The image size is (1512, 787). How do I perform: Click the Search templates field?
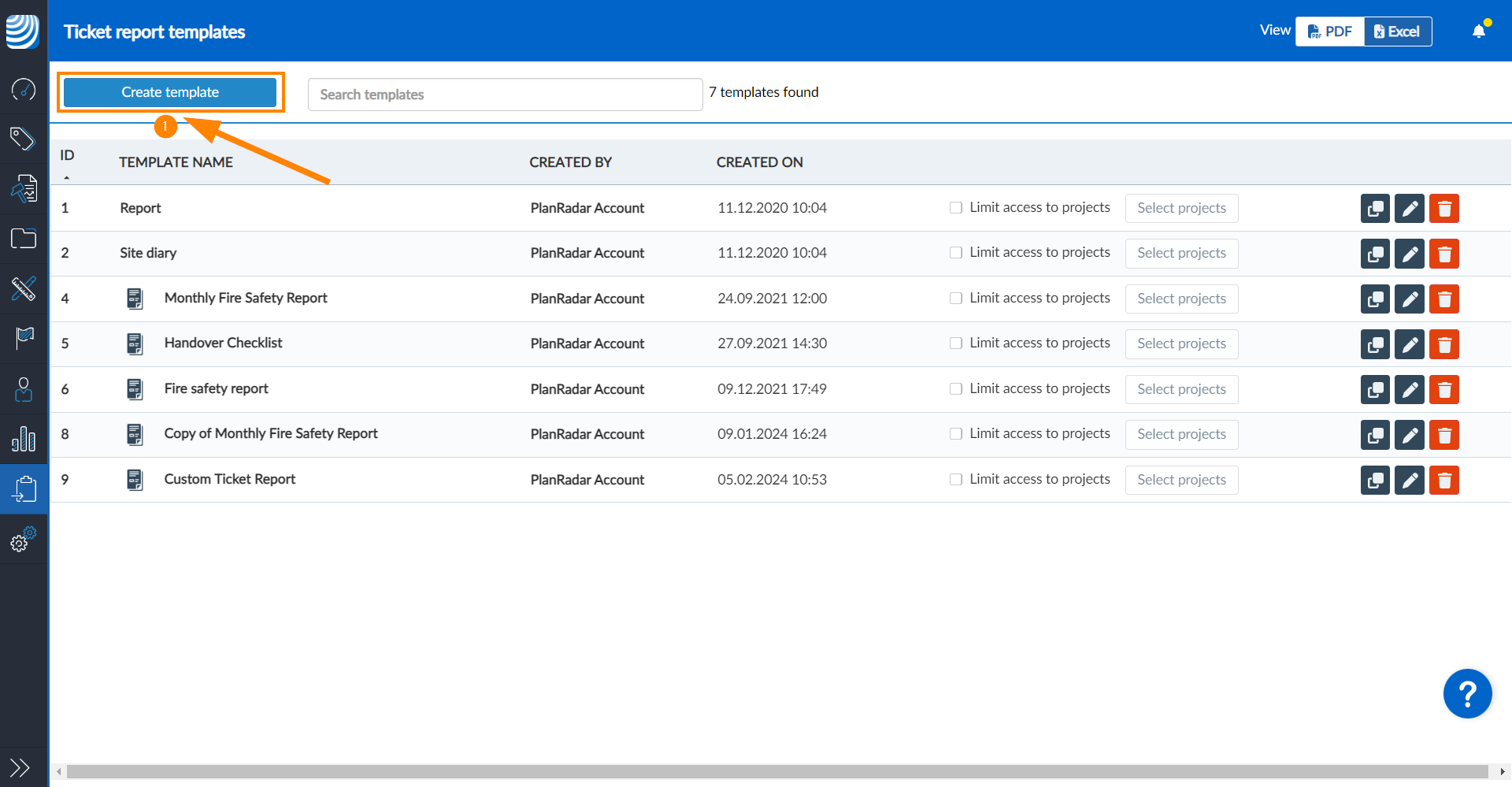point(504,94)
